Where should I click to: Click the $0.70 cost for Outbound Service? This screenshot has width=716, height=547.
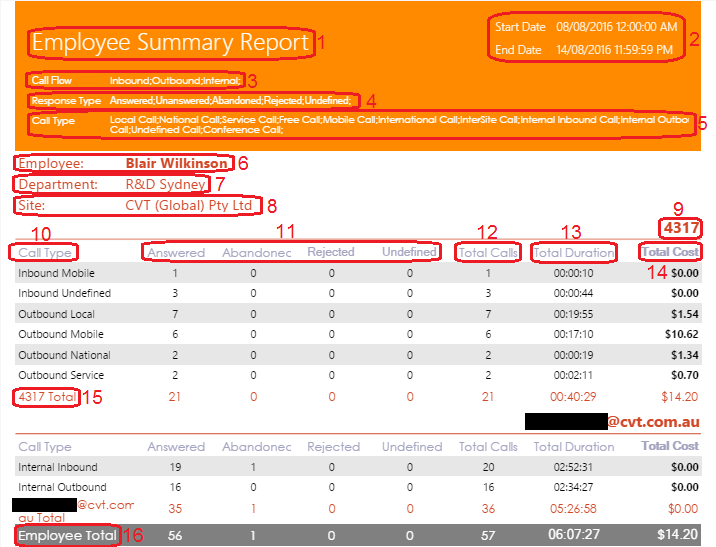point(684,375)
